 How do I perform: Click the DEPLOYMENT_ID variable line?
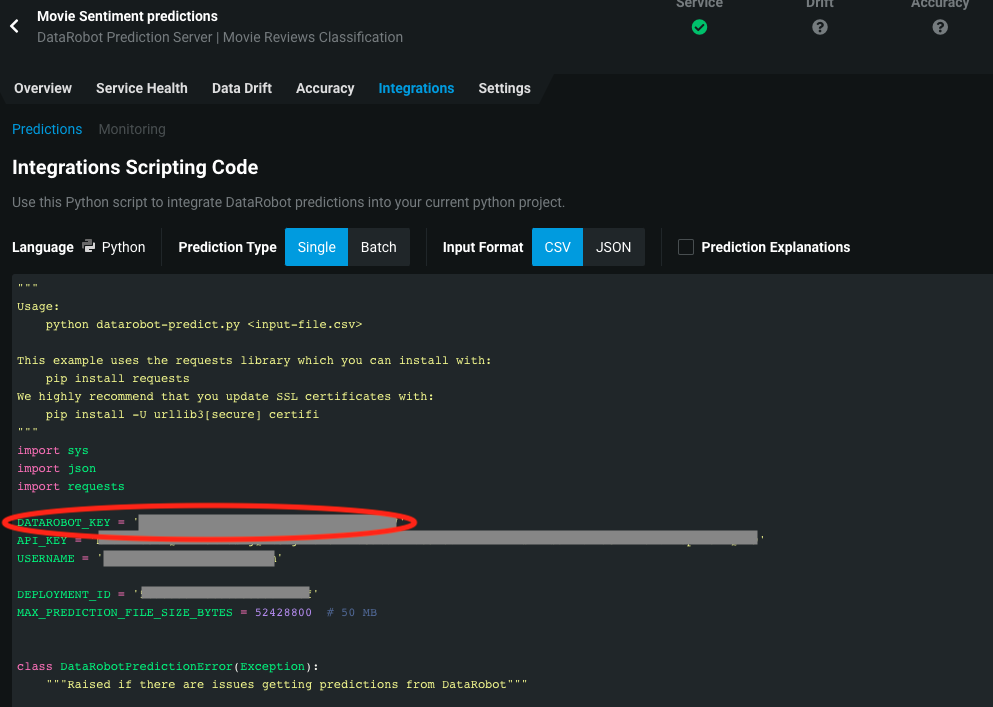[x=167, y=594]
